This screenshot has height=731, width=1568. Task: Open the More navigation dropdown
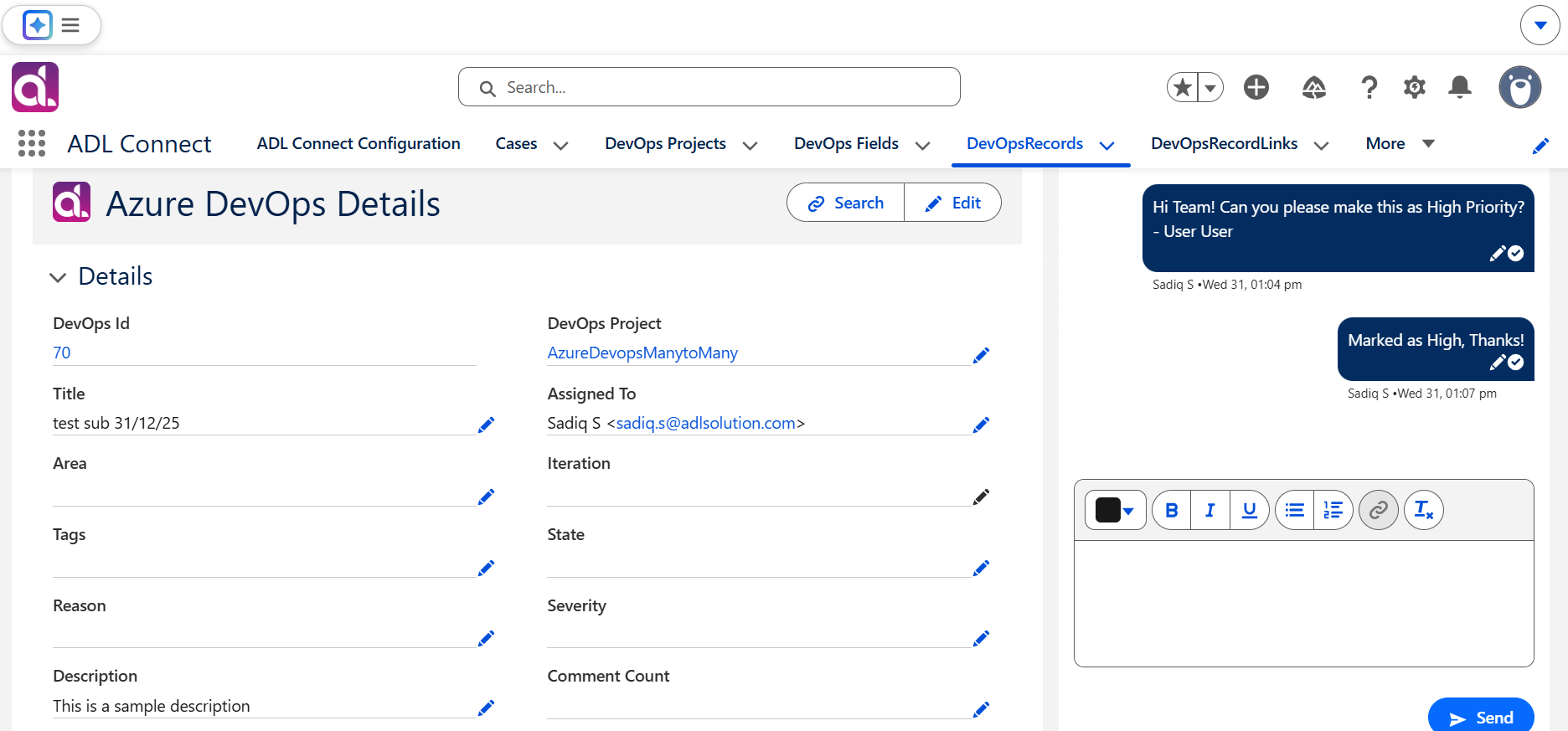pyautogui.click(x=1400, y=143)
